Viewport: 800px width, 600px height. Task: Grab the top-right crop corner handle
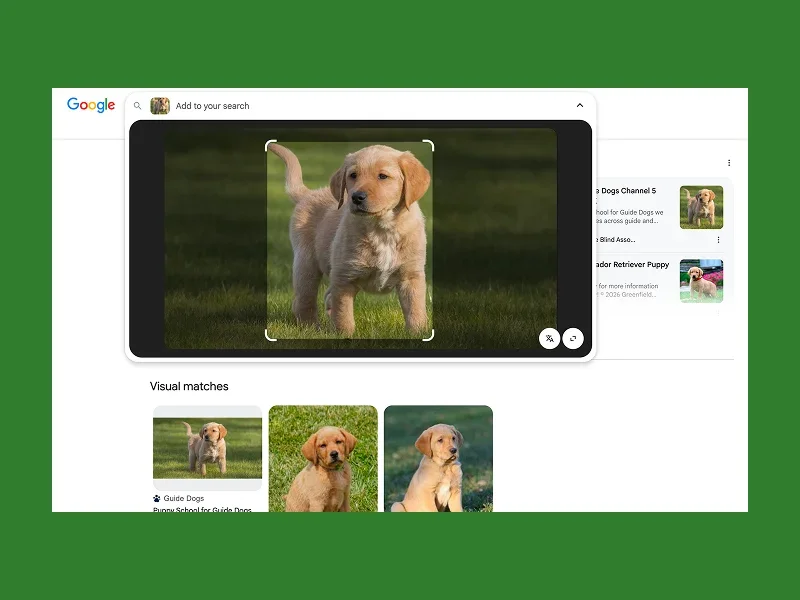pyautogui.click(x=429, y=145)
